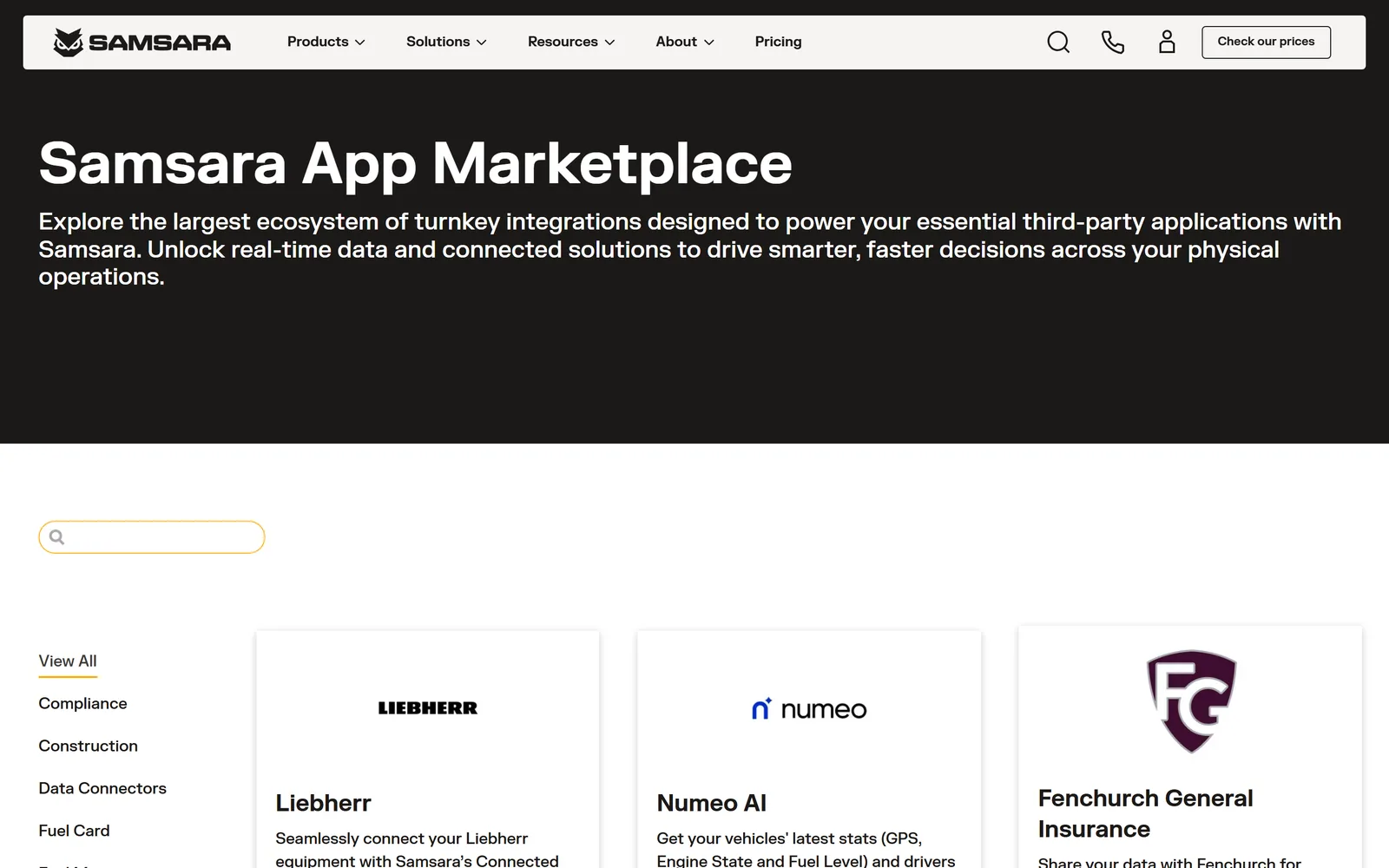The width and height of the screenshot is (1389, 868).
Task: Focus the marketplace search field
Action: tap(152, 537)
